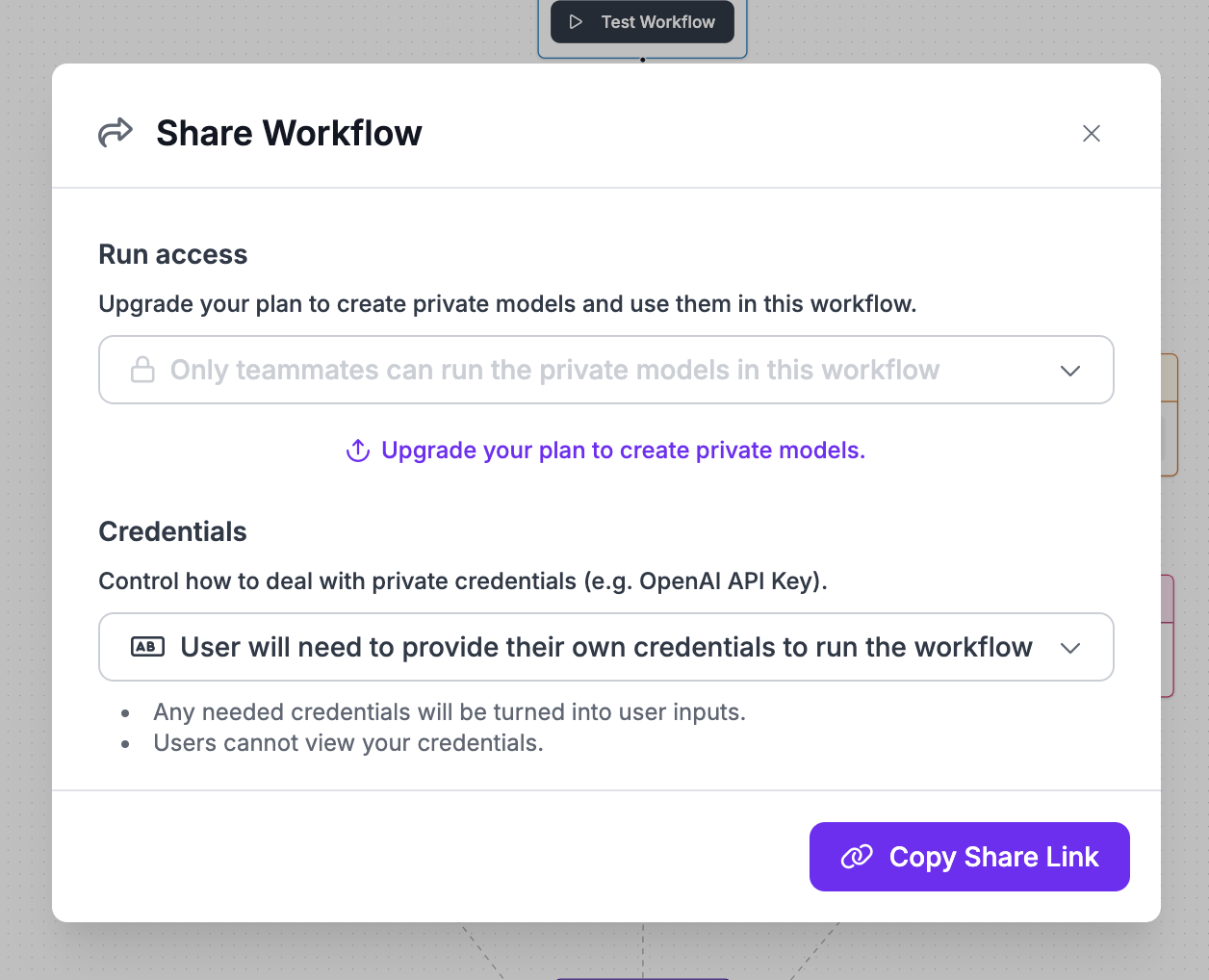The height and width of the screenshot is (980, 1209).
Task: Click the upload icon beside upgrade link
Action: [358, 451]
